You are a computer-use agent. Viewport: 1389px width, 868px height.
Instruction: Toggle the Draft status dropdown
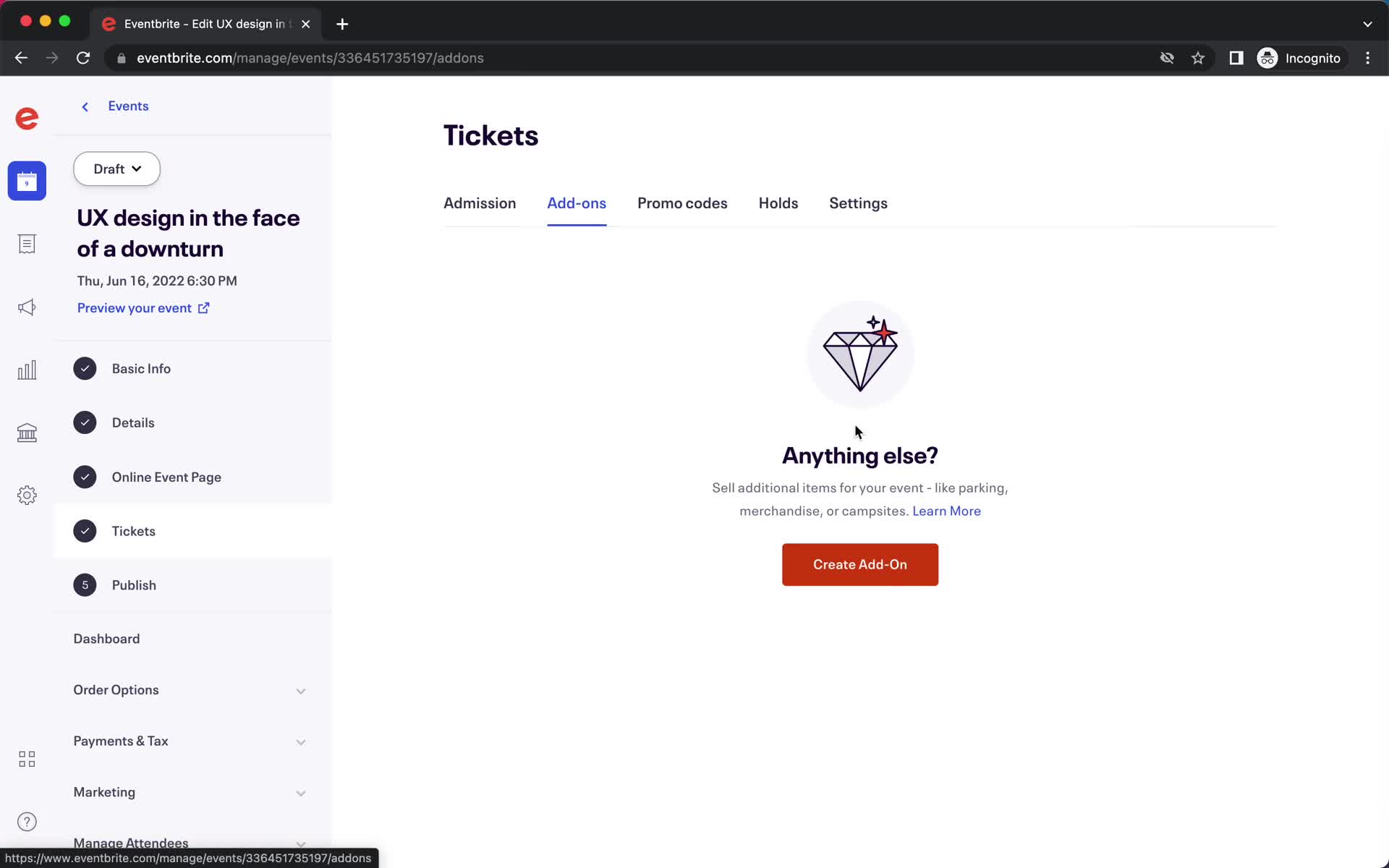116,168
